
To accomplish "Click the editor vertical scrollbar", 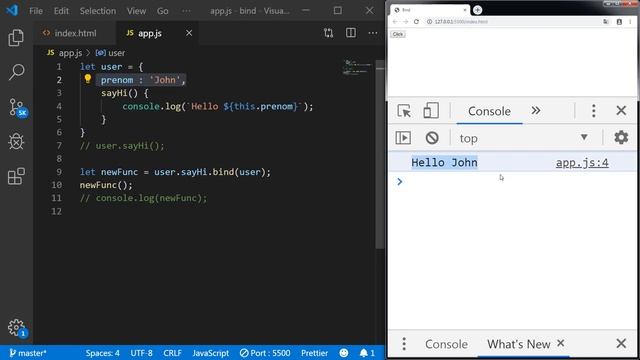I will (380, 155).
